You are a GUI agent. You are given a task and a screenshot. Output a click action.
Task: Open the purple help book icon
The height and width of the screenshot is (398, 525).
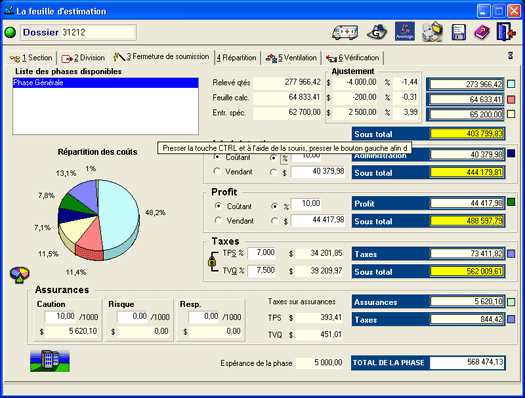[481, 32]
